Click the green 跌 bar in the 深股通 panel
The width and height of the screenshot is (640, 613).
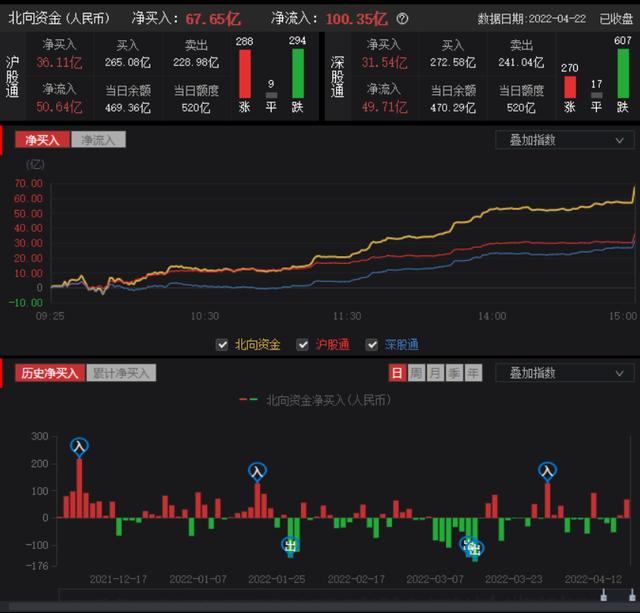(x=622, y=71)
